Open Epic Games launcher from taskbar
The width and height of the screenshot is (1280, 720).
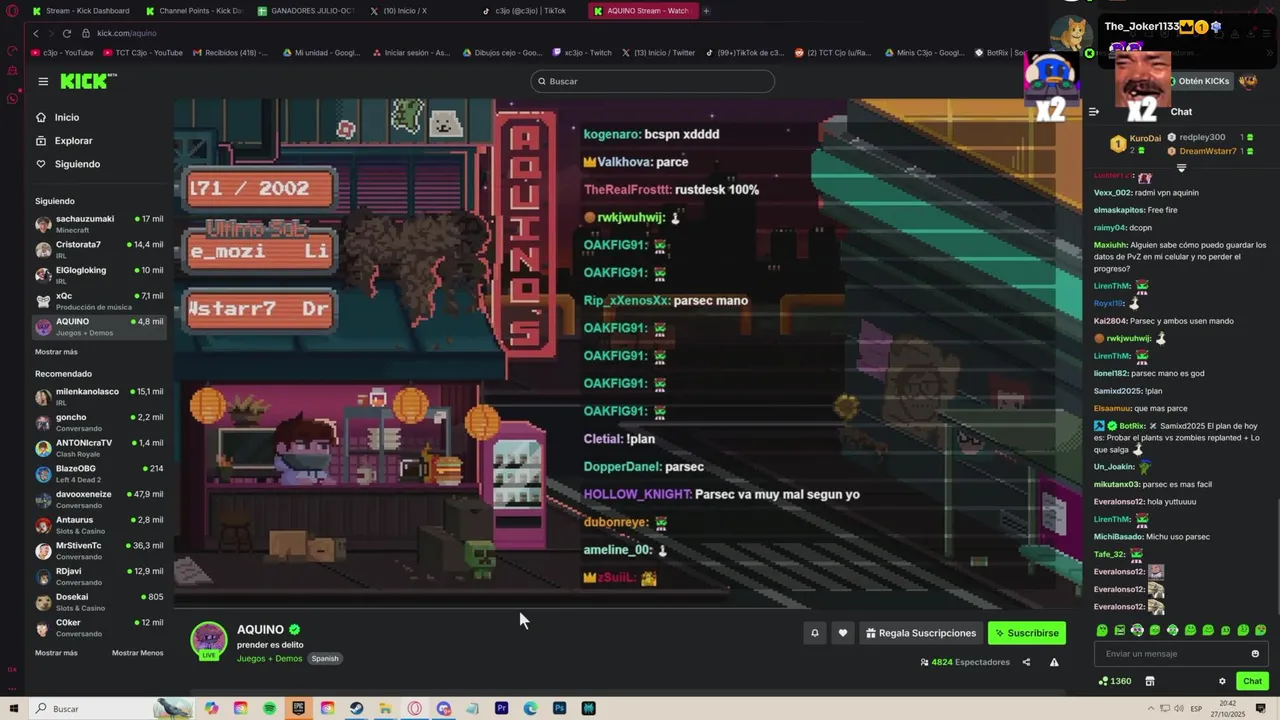coord(298,708)
